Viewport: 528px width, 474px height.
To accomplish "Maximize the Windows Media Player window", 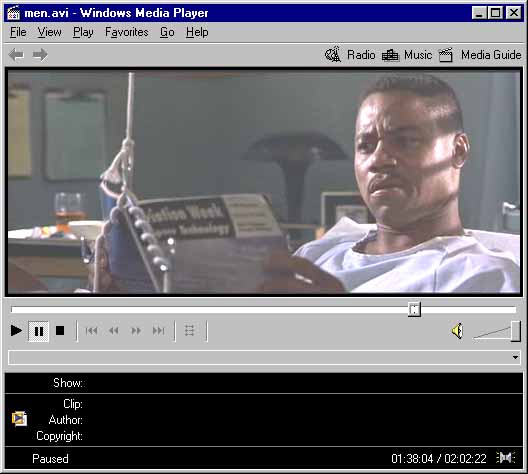I will [x=495, y=13].
